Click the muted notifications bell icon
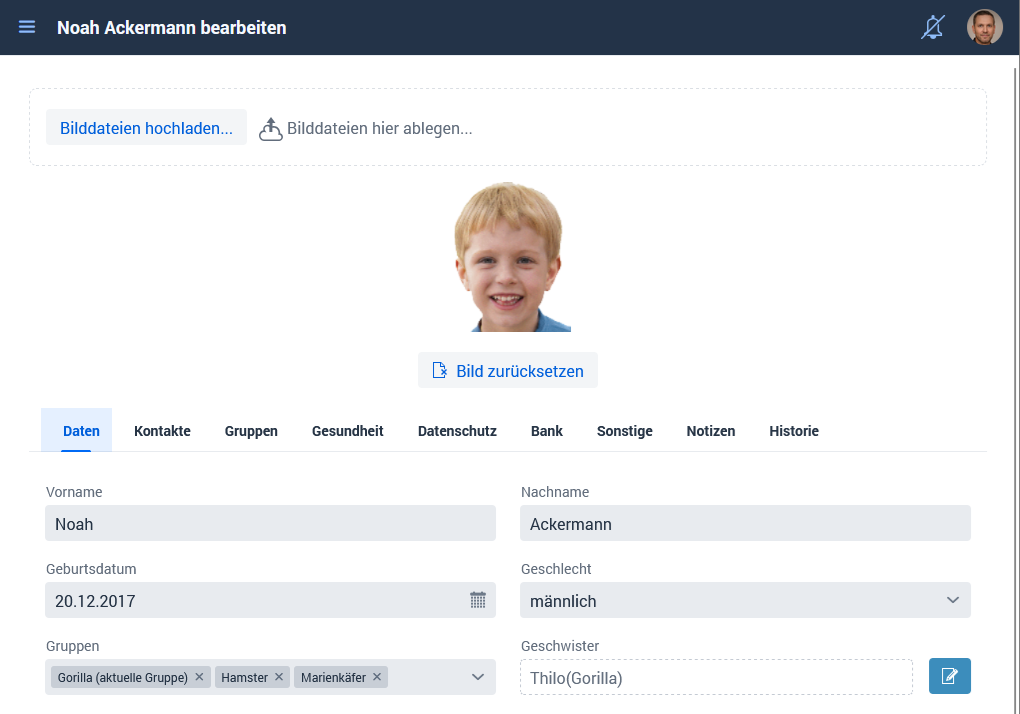 932,27
